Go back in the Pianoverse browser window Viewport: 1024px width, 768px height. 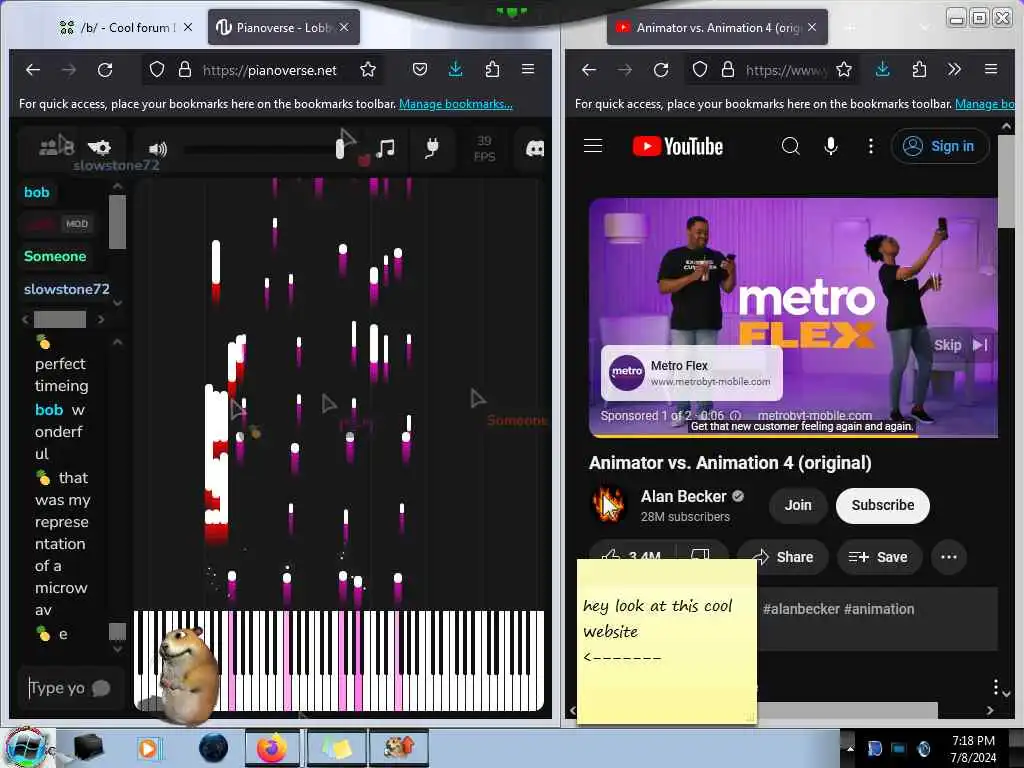point(33,69)
